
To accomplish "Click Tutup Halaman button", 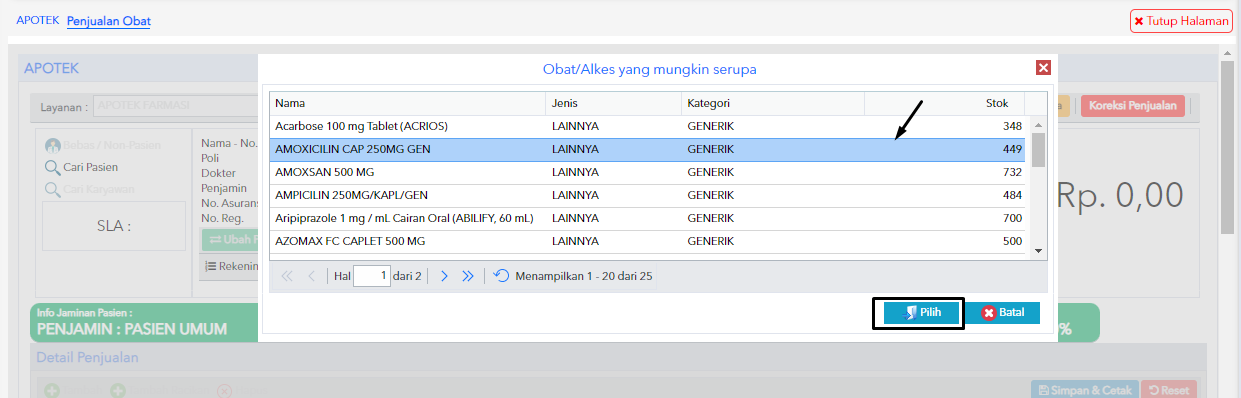I will (1181, 21).
